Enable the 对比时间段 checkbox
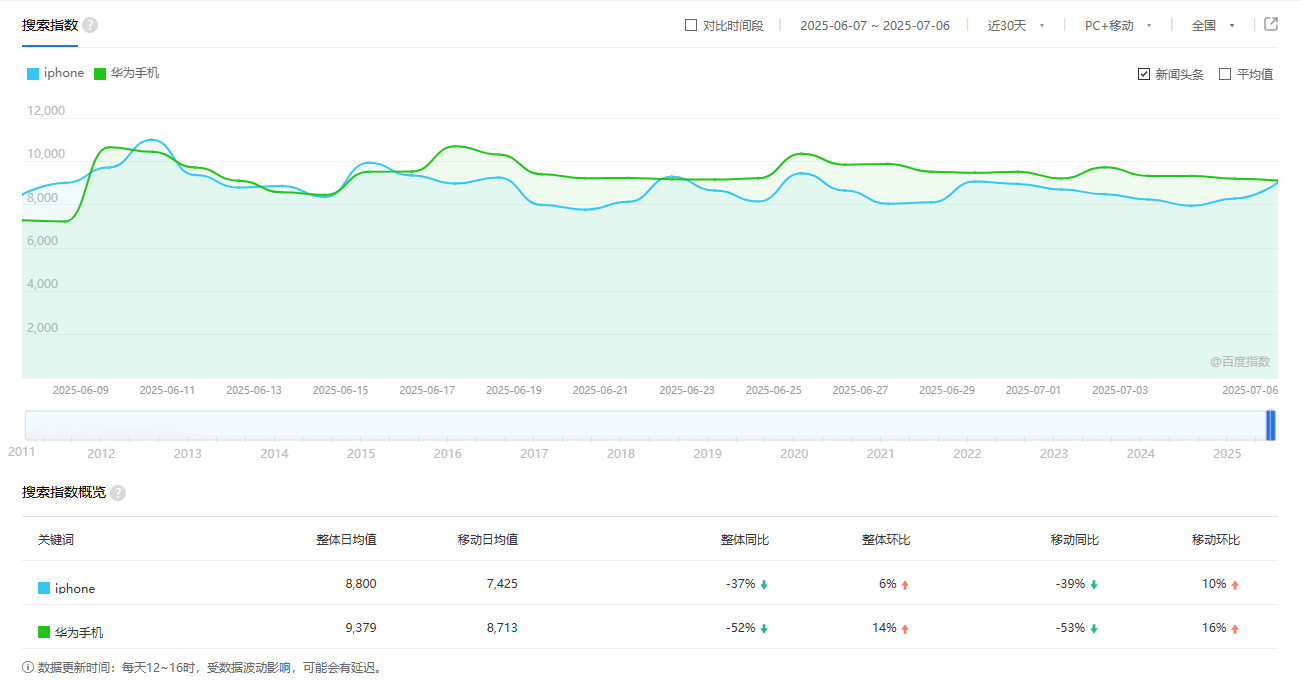1300x695 pixels. pyautogui.click(x=691, y=25)
